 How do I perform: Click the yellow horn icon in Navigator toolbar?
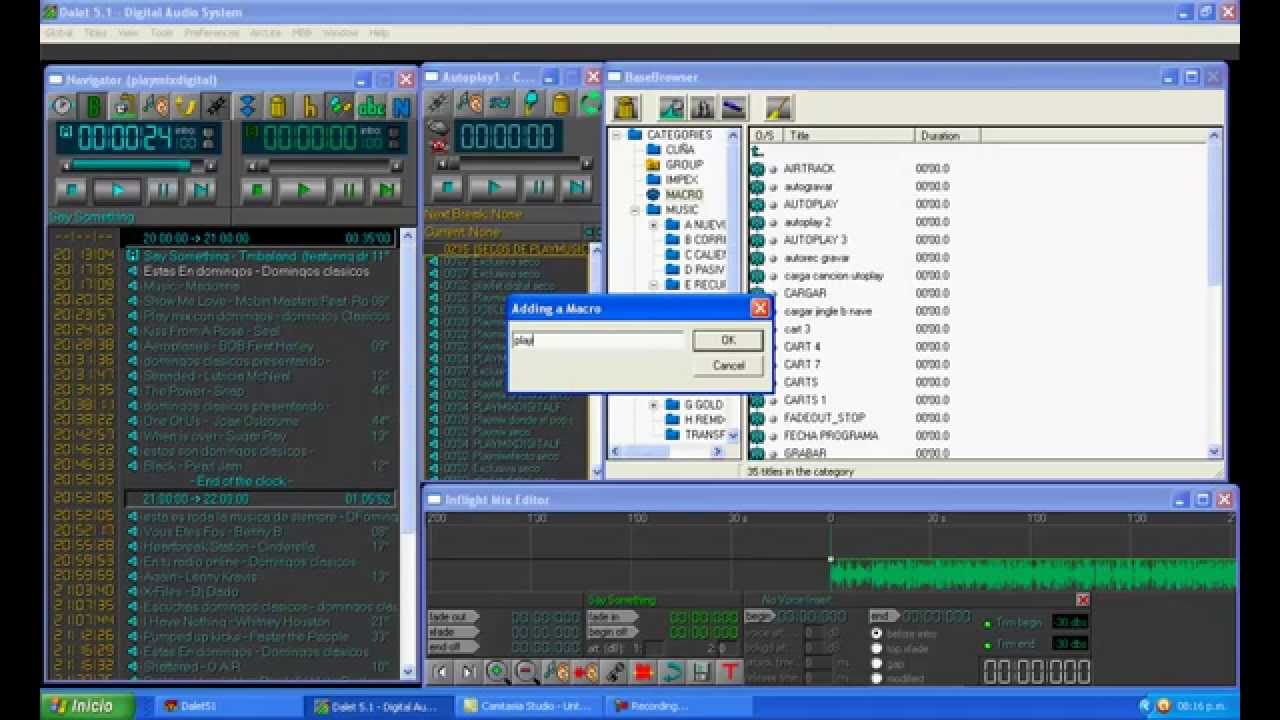(x=186, y=105)
